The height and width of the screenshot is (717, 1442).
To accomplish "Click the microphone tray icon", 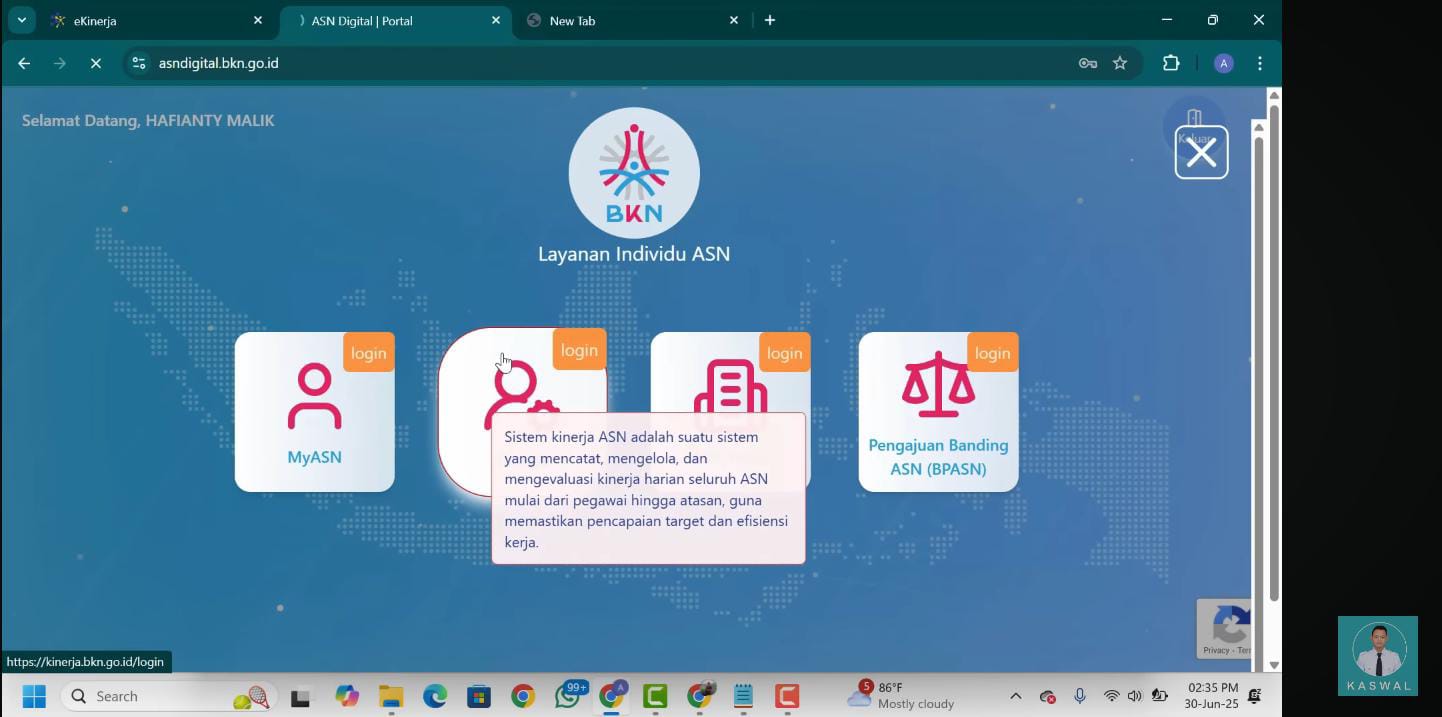I will (1080, 696).
